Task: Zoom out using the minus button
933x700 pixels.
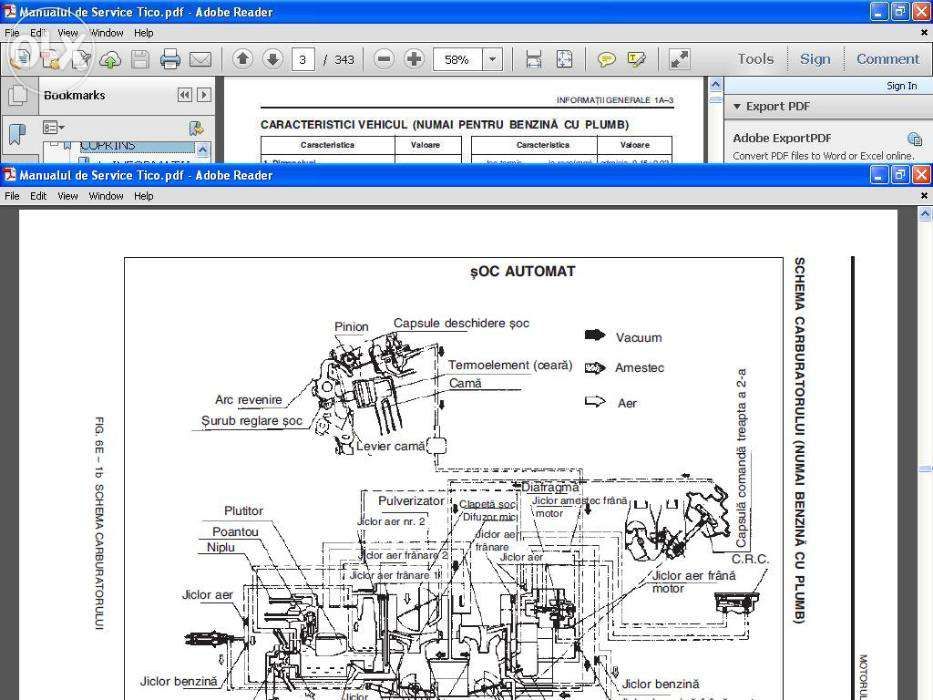Action: (384, 59)
